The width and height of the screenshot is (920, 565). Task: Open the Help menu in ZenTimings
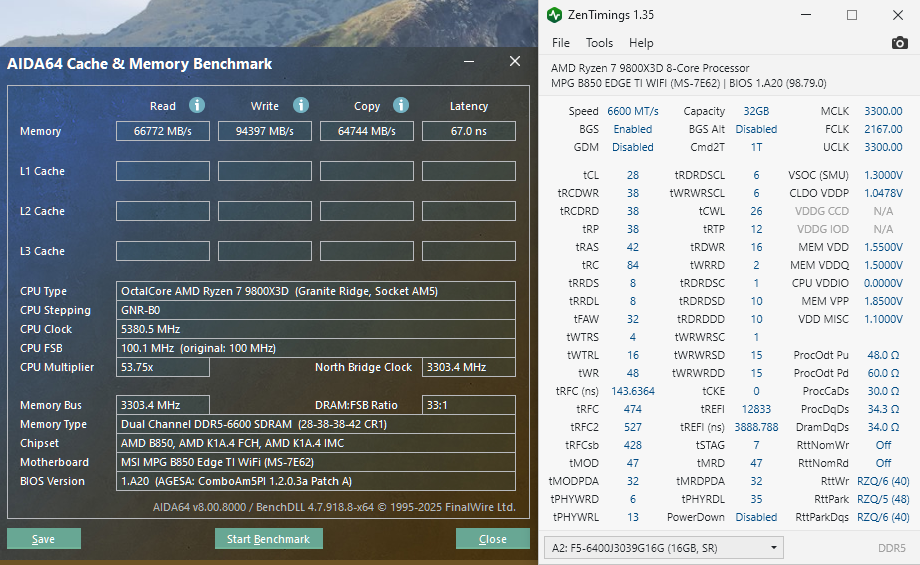click(x=641, y=43)
